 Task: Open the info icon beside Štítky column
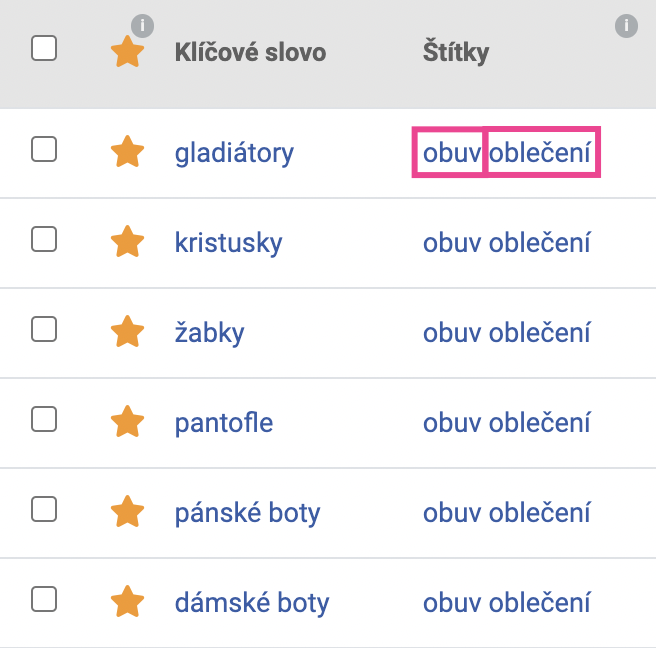pyautogui.click(x=626, y=26)
